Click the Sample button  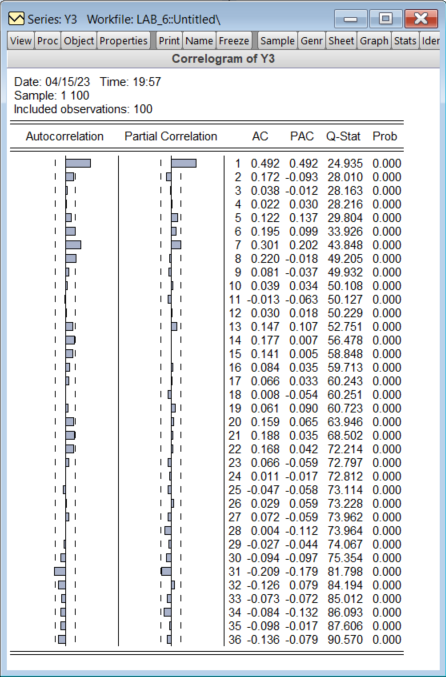277,41
